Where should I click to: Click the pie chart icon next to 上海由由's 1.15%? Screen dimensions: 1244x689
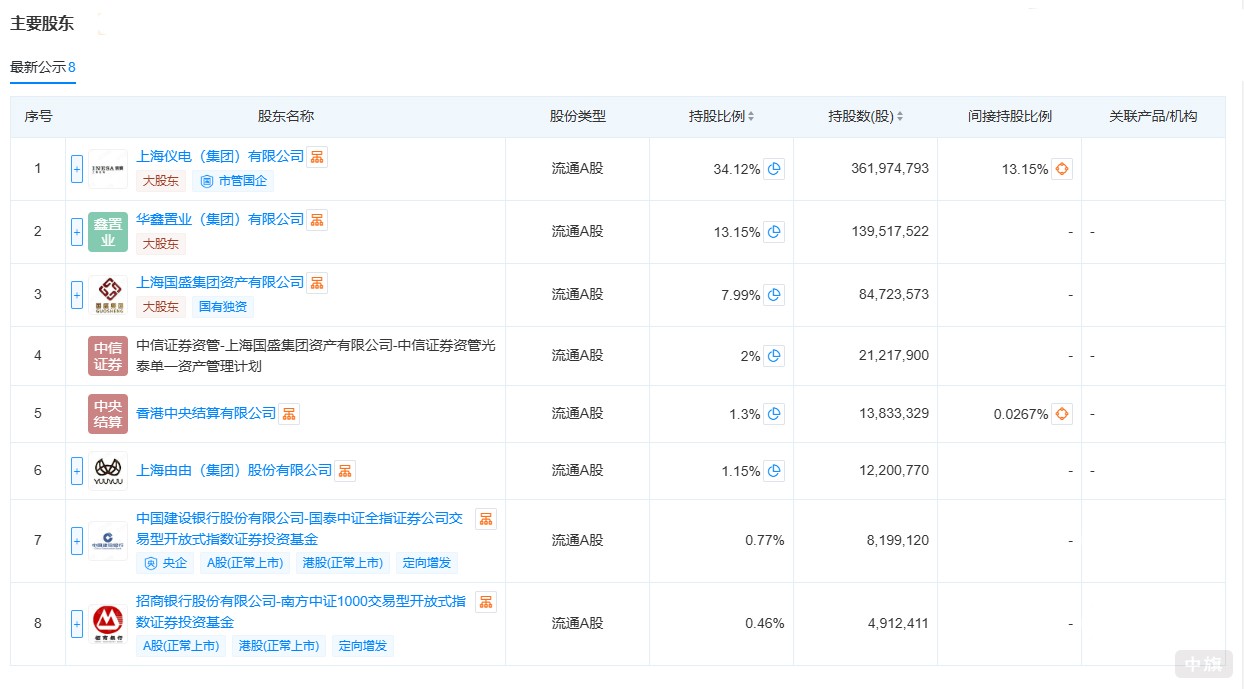coord(773,471)
